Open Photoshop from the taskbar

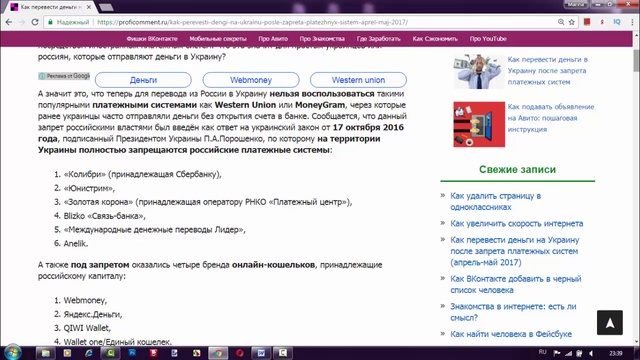132,353
